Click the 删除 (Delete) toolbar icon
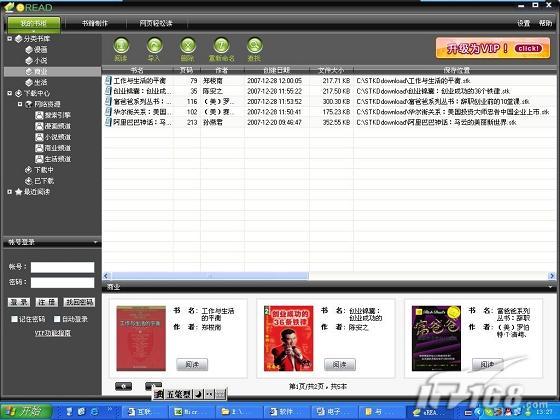Image resolution: width=560 pixels, height=420 pixels. click(188, 46)
